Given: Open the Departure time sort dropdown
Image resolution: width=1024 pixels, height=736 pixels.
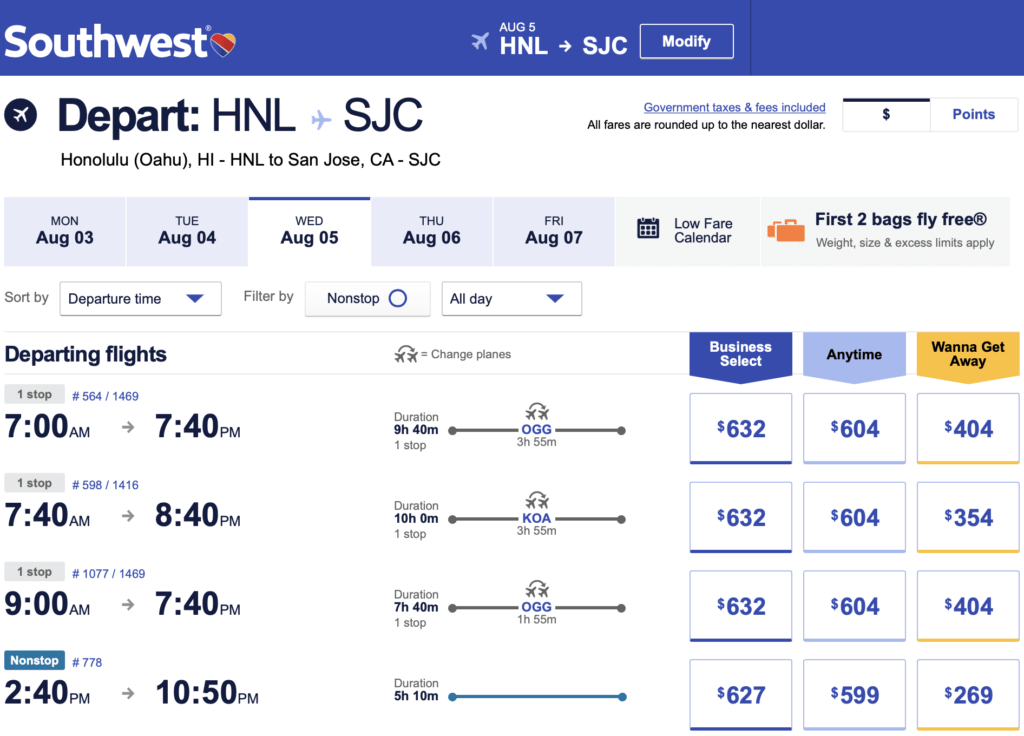Looking at the screenshot, I should tap(140, 298).
